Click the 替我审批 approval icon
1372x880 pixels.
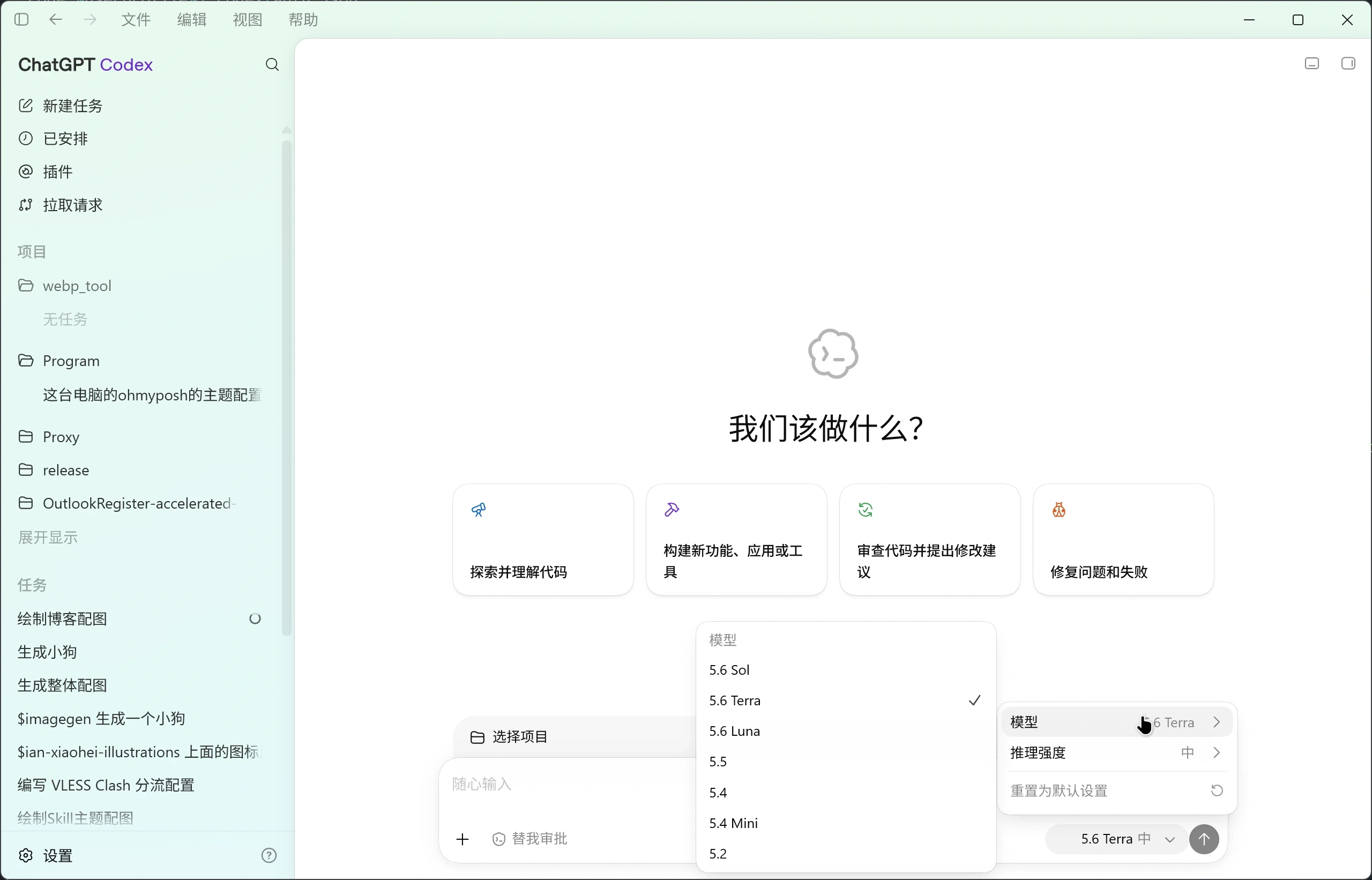coord(499,839)
